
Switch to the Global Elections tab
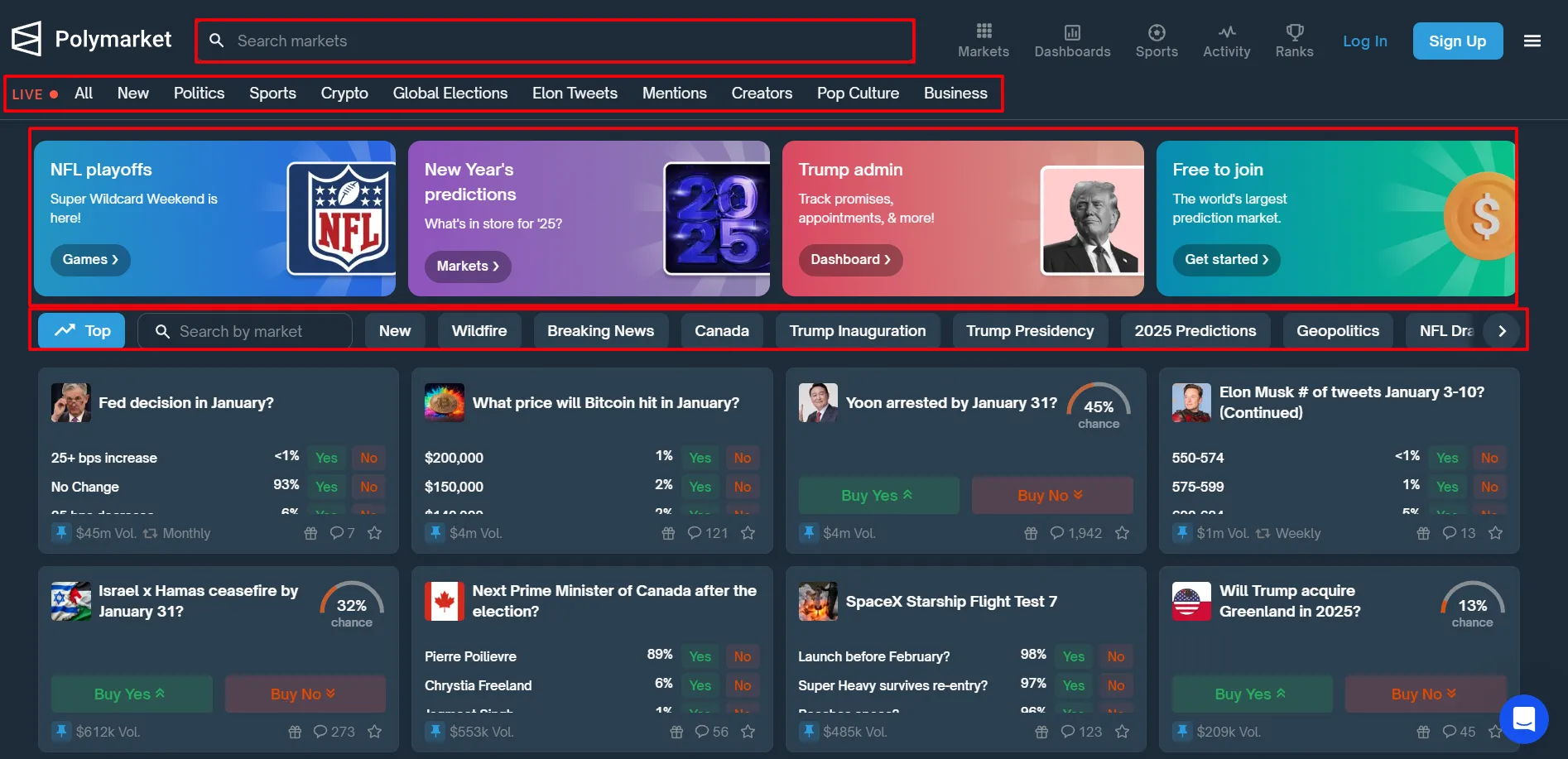[450, 94]
